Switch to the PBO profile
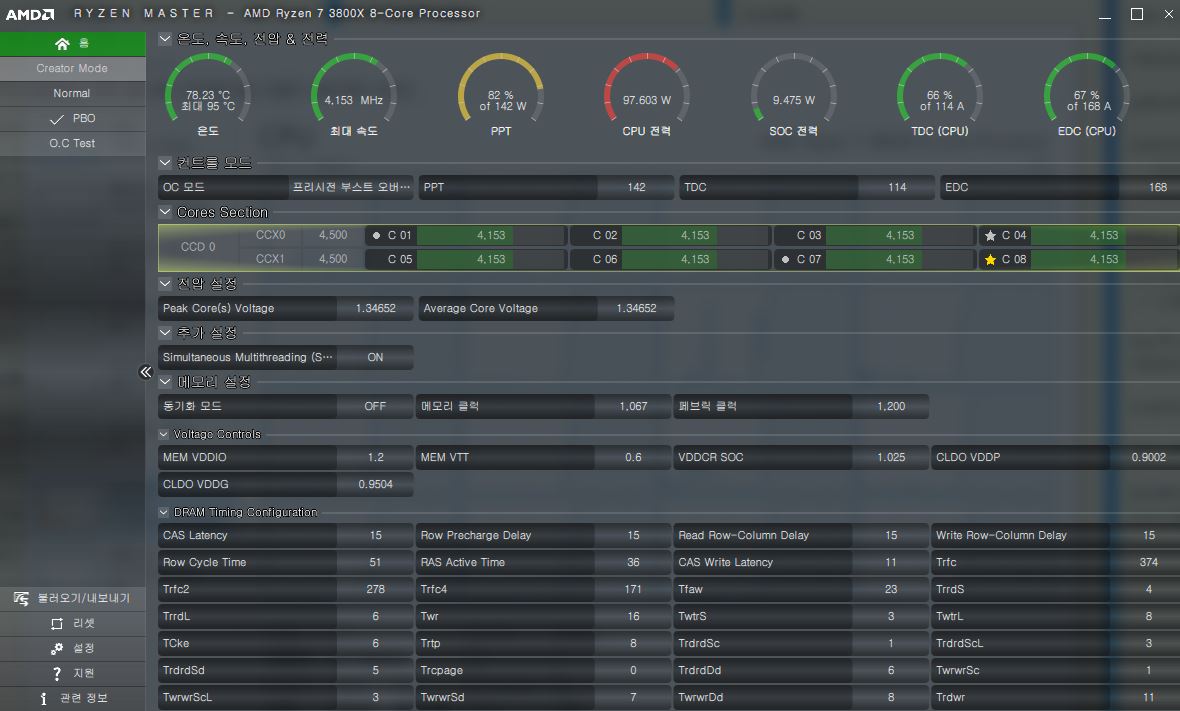 (x=72, y=118)
